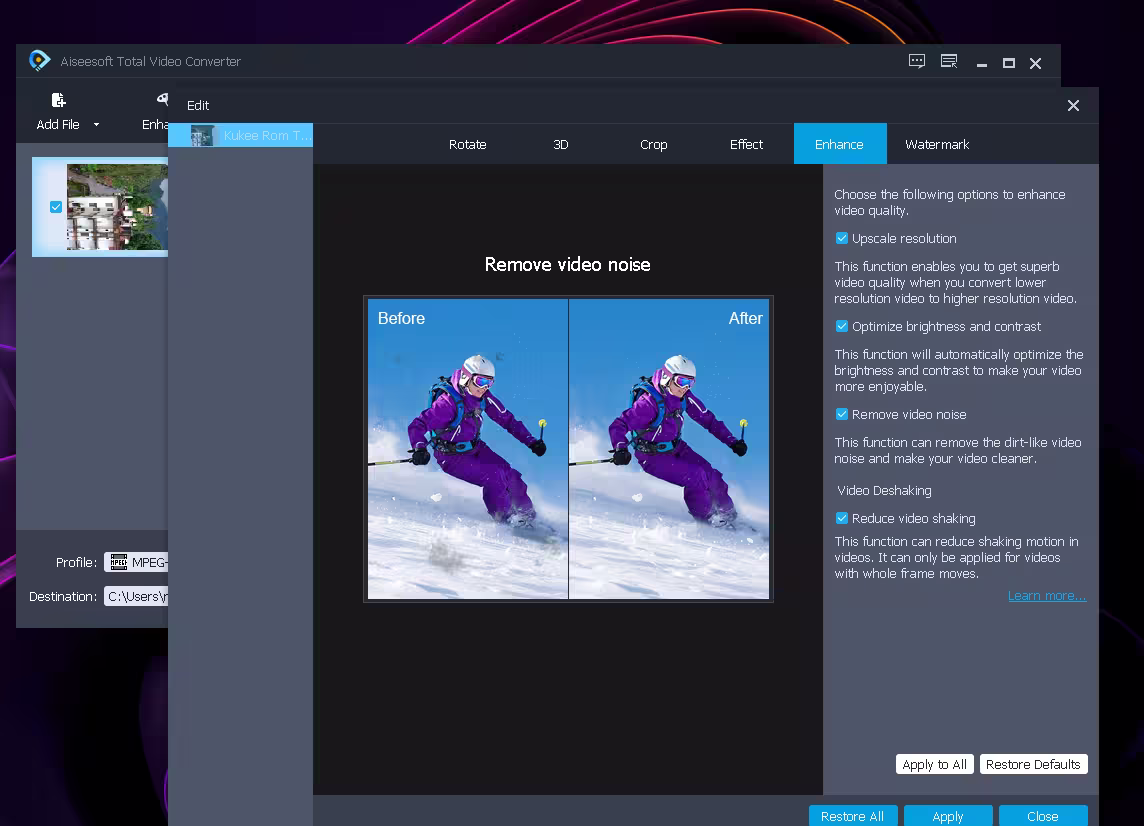Open the Crop tab

point(654,144)
